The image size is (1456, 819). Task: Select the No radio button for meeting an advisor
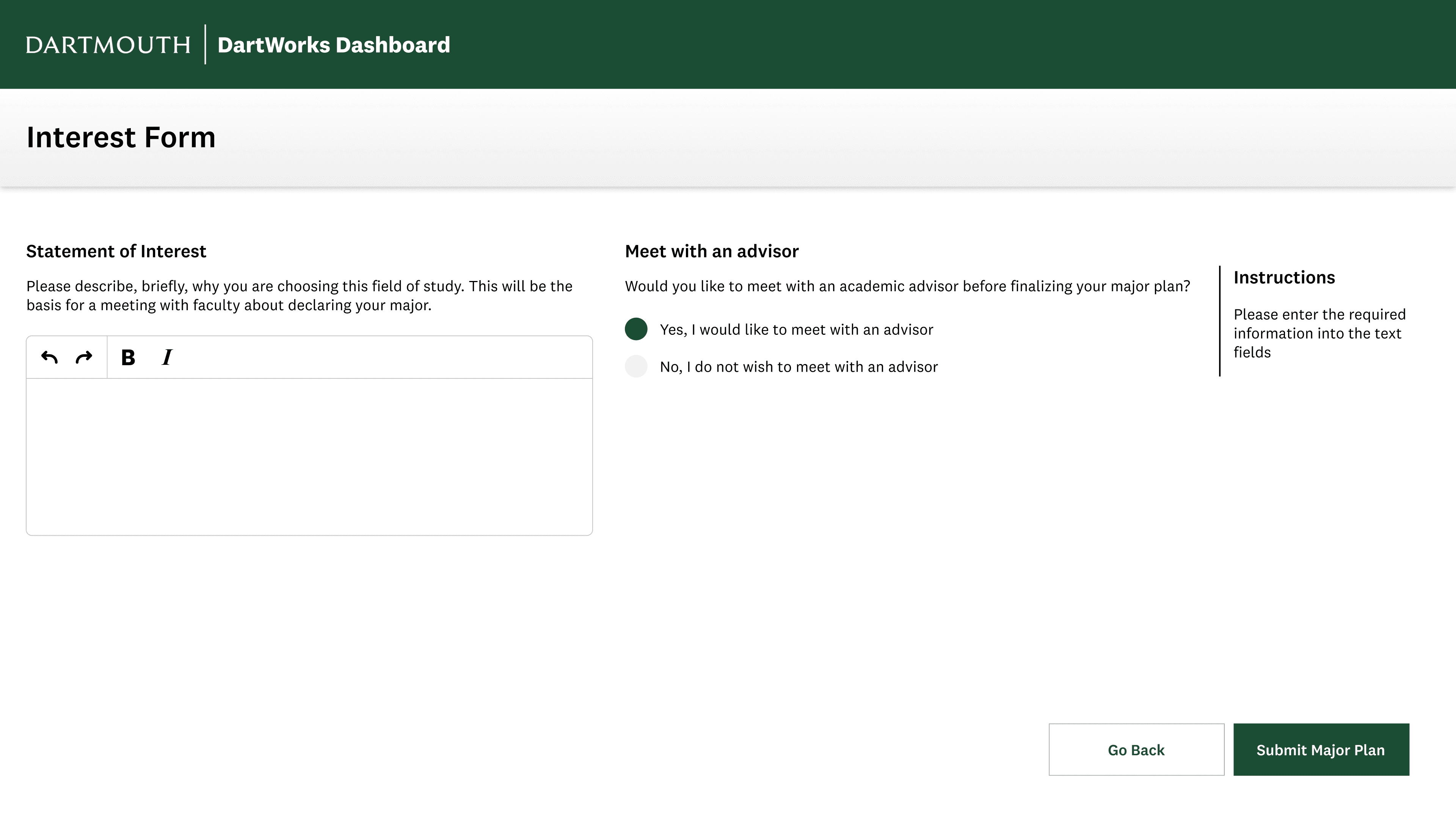click(636, 366)
